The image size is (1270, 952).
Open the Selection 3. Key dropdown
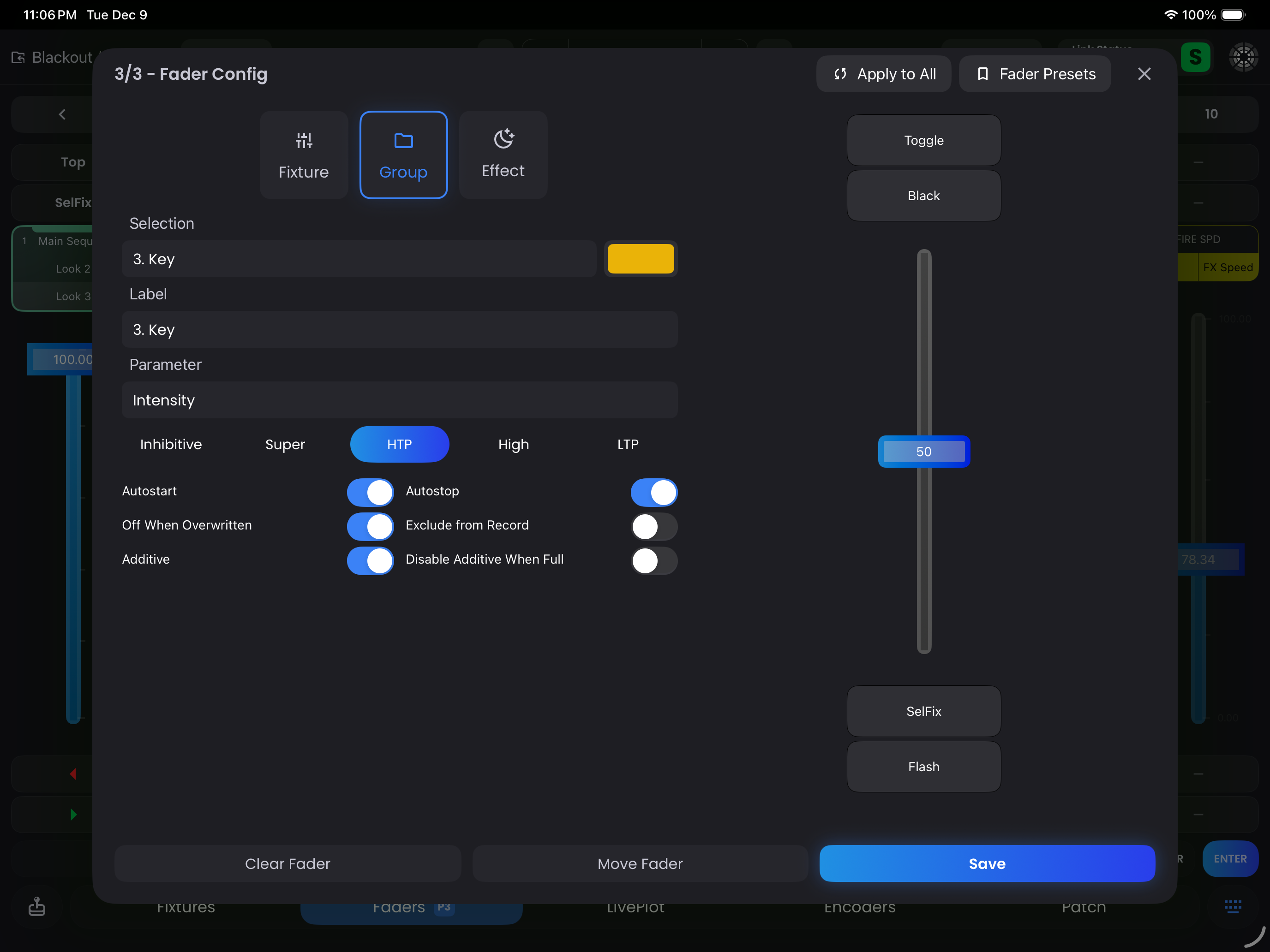359,259
